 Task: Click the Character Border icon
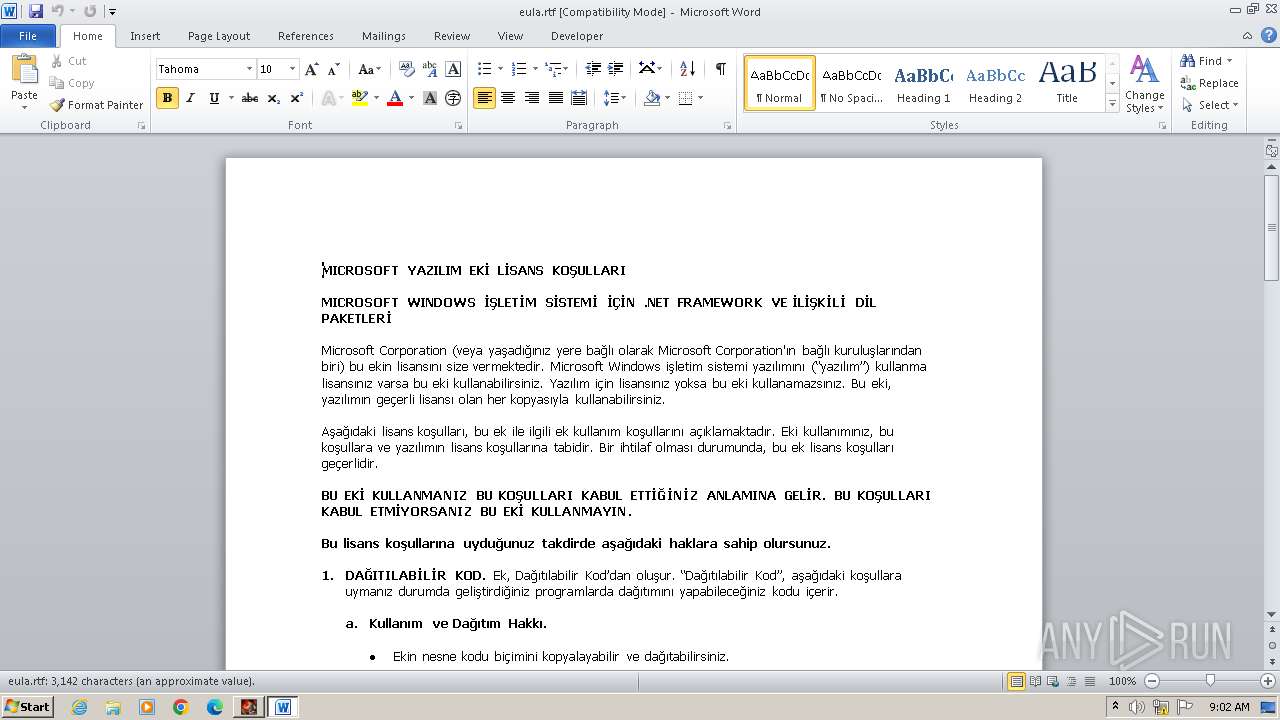453,69
